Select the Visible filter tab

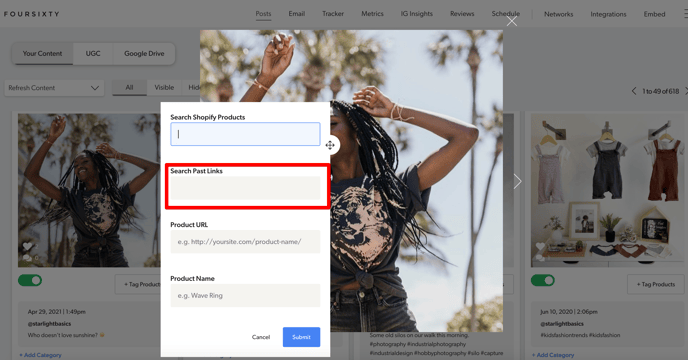coord(164,87)
